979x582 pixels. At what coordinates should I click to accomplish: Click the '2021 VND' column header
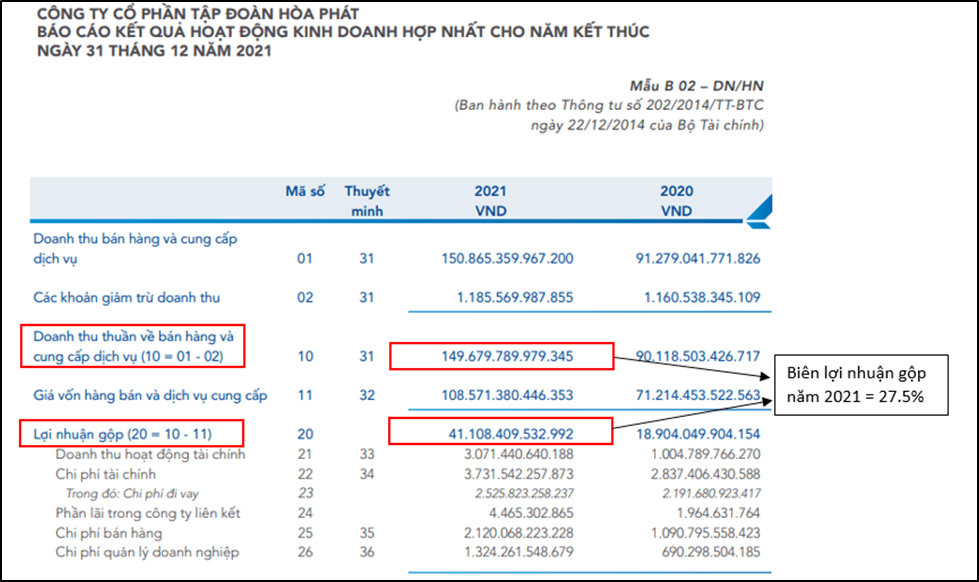[491, 201]
